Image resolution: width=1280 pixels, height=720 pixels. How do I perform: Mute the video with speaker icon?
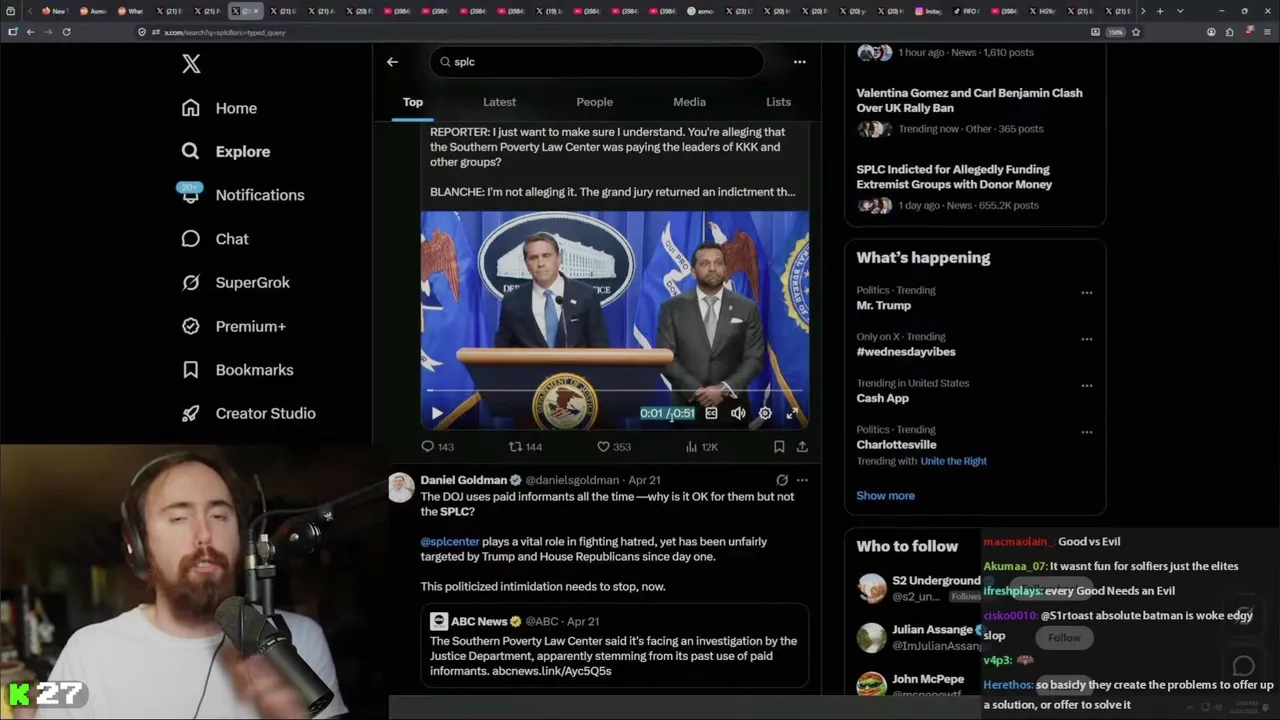[738, 413]
